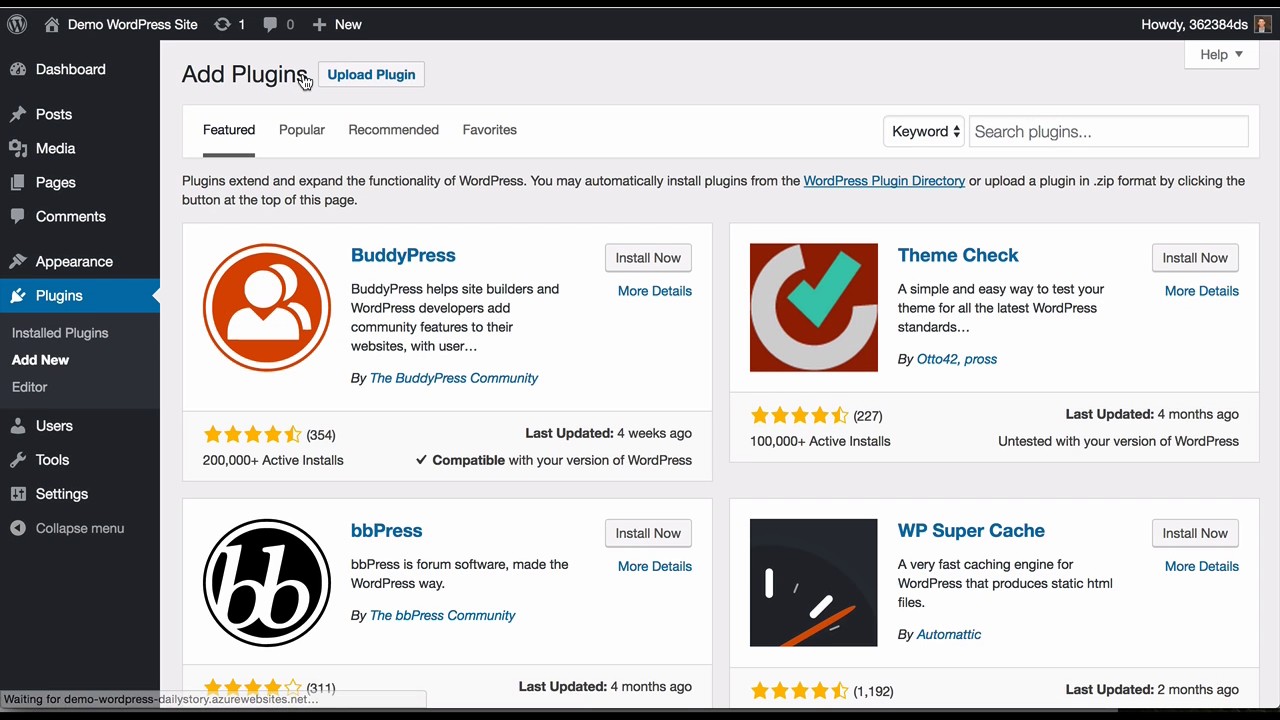Click the Pages icon in sidebar
The image size is (1280, 720).
[18, 182]
